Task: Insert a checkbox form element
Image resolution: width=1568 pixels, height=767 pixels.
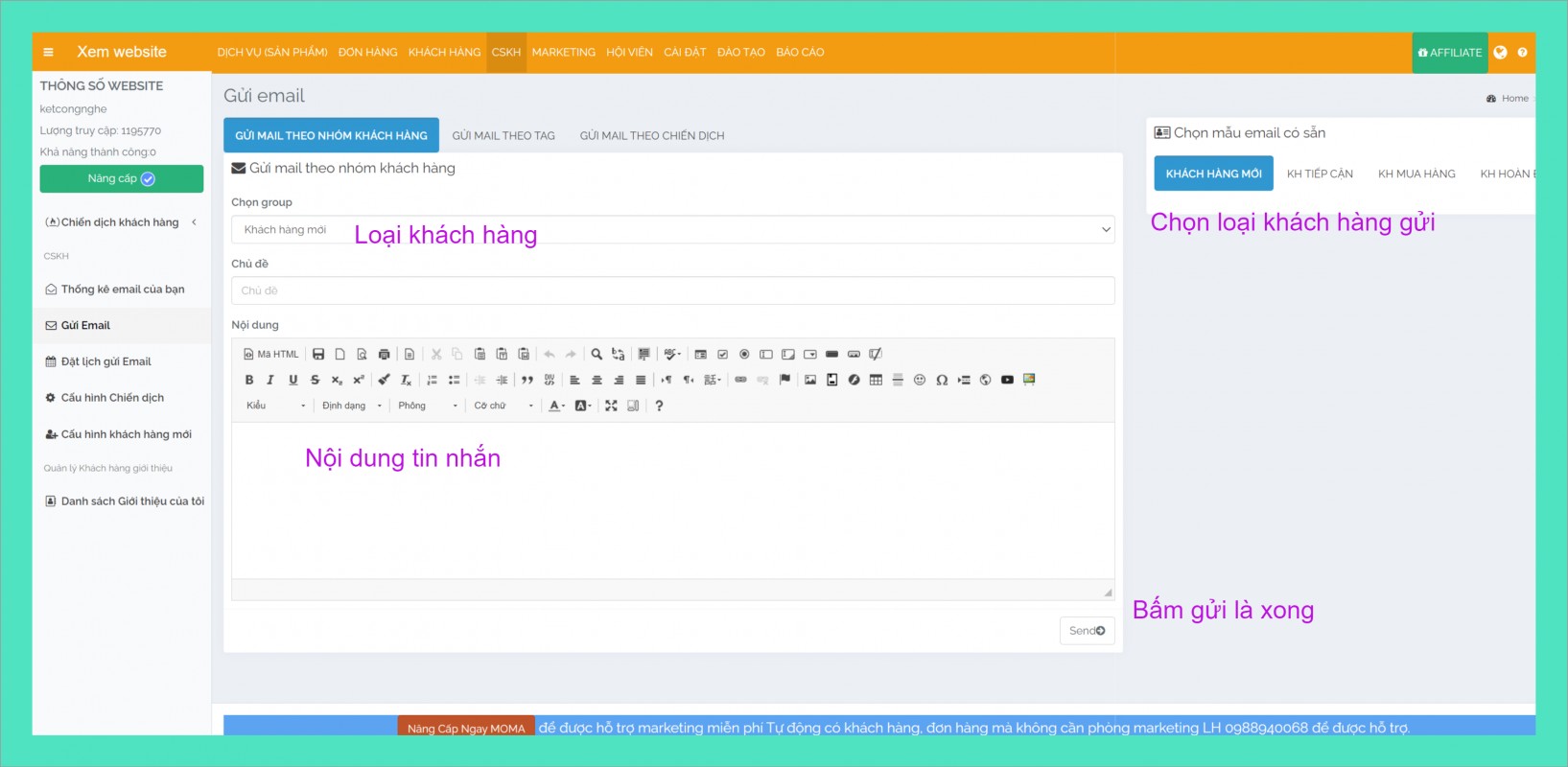Action: pos(723,354)
